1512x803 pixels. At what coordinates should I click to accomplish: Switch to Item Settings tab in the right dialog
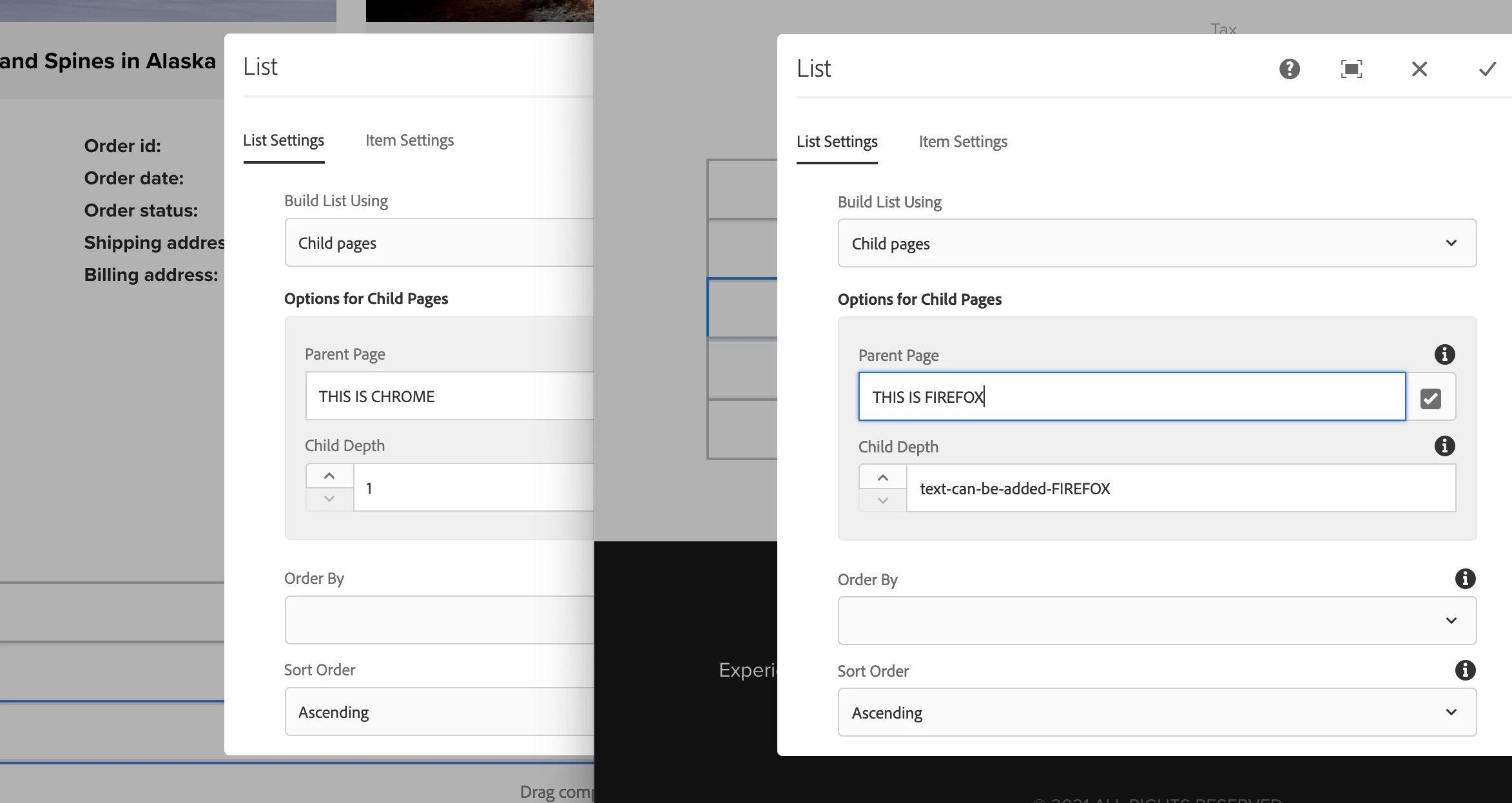[x=963, y=142]
